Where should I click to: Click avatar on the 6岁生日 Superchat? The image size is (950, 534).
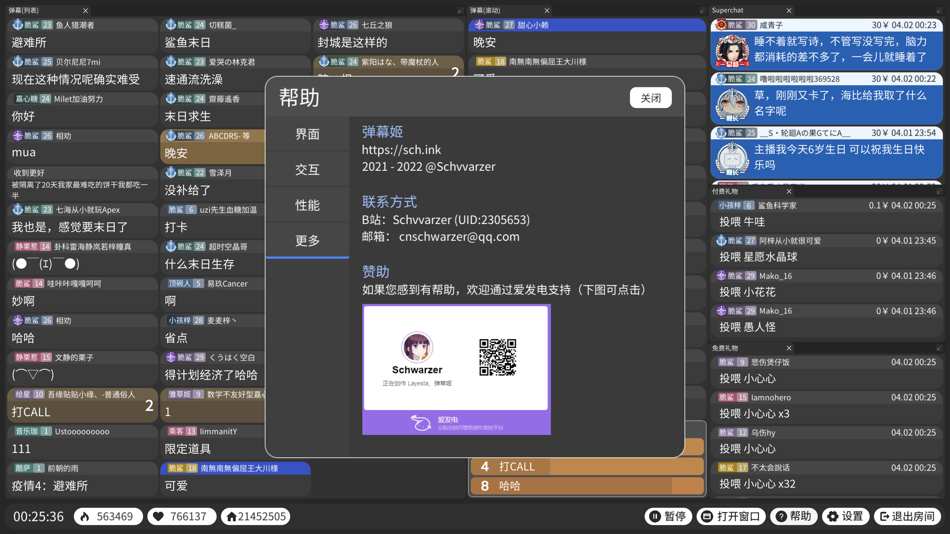[x=732, y=158]
